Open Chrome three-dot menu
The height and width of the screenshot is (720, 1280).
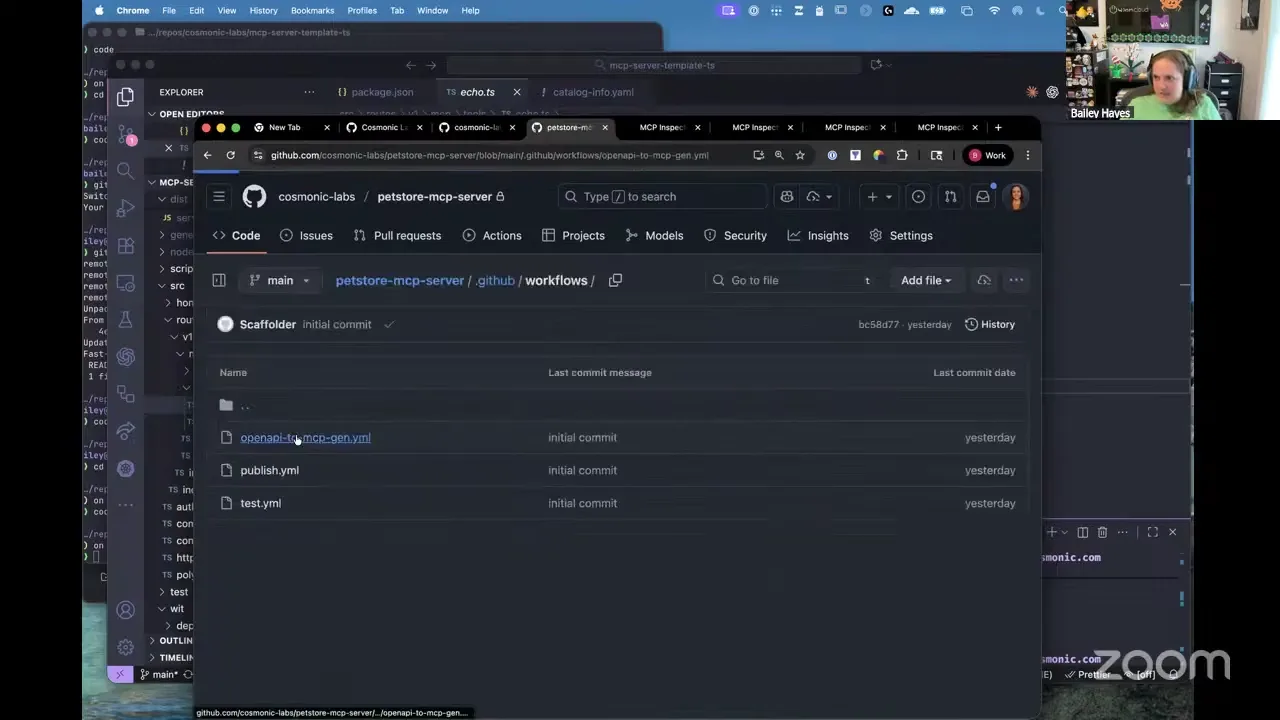pyautogui.click(x=1027, y=155)
